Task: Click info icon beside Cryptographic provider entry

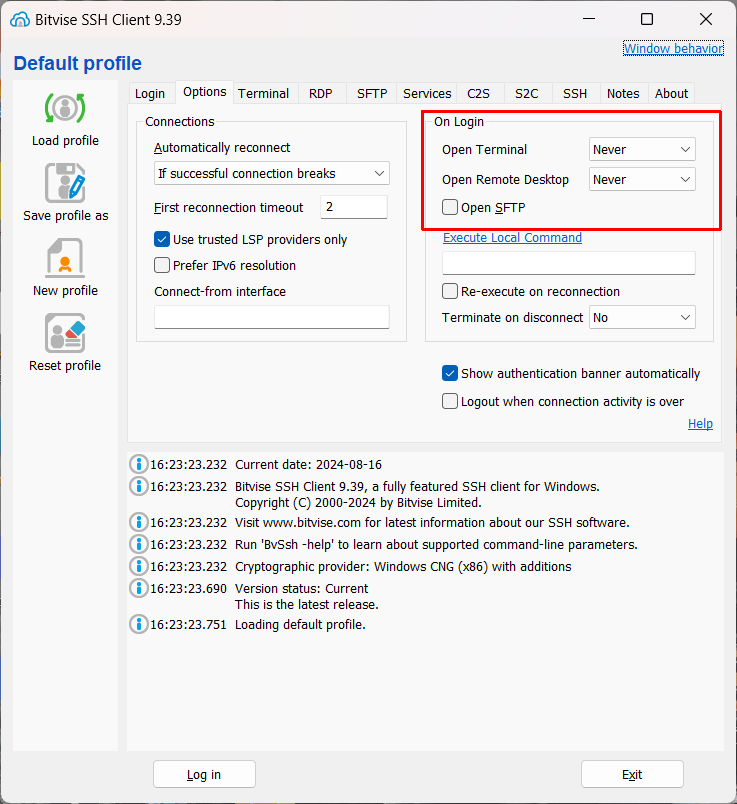Action: pos(138,566)
